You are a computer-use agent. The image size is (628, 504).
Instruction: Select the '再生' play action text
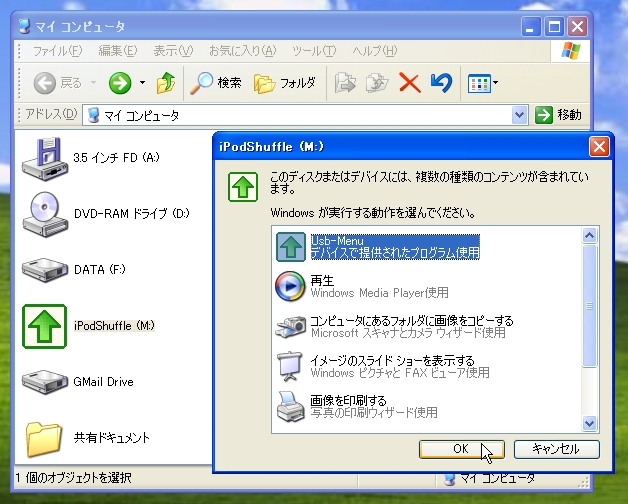(x=322, y=280)
